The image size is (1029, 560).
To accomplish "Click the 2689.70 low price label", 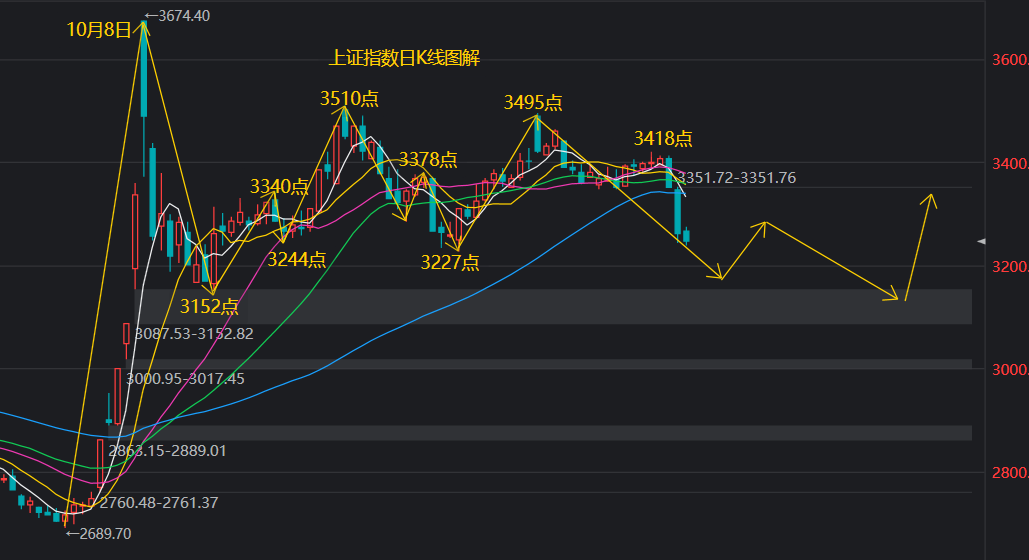I will pyautogui.click(x=99, y=534).
